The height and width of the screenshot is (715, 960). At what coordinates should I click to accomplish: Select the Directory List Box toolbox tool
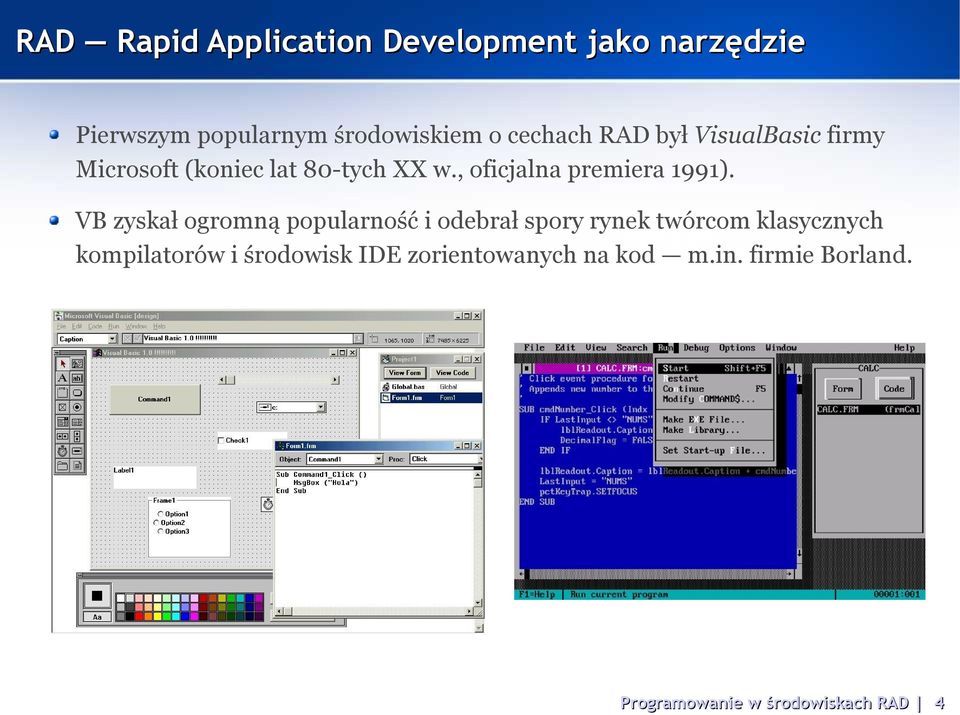click(62, 466)
